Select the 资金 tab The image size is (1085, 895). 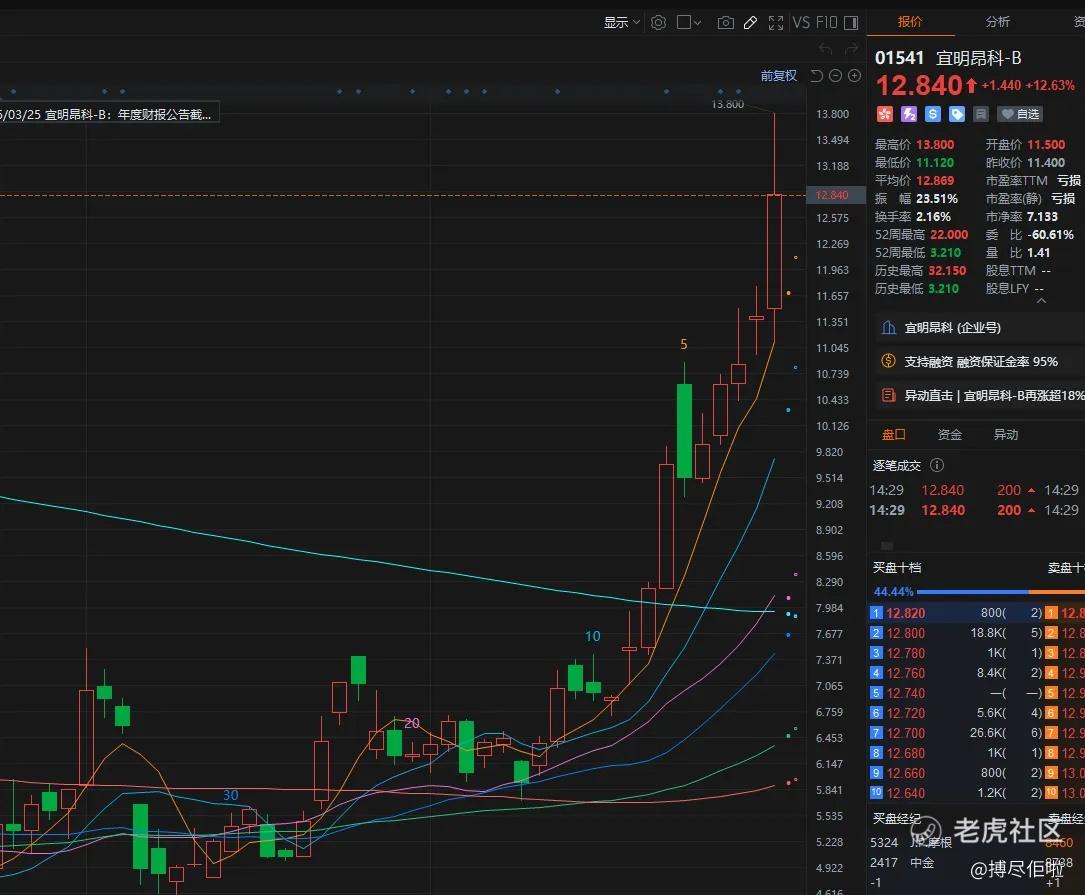(x=949, y=435)
